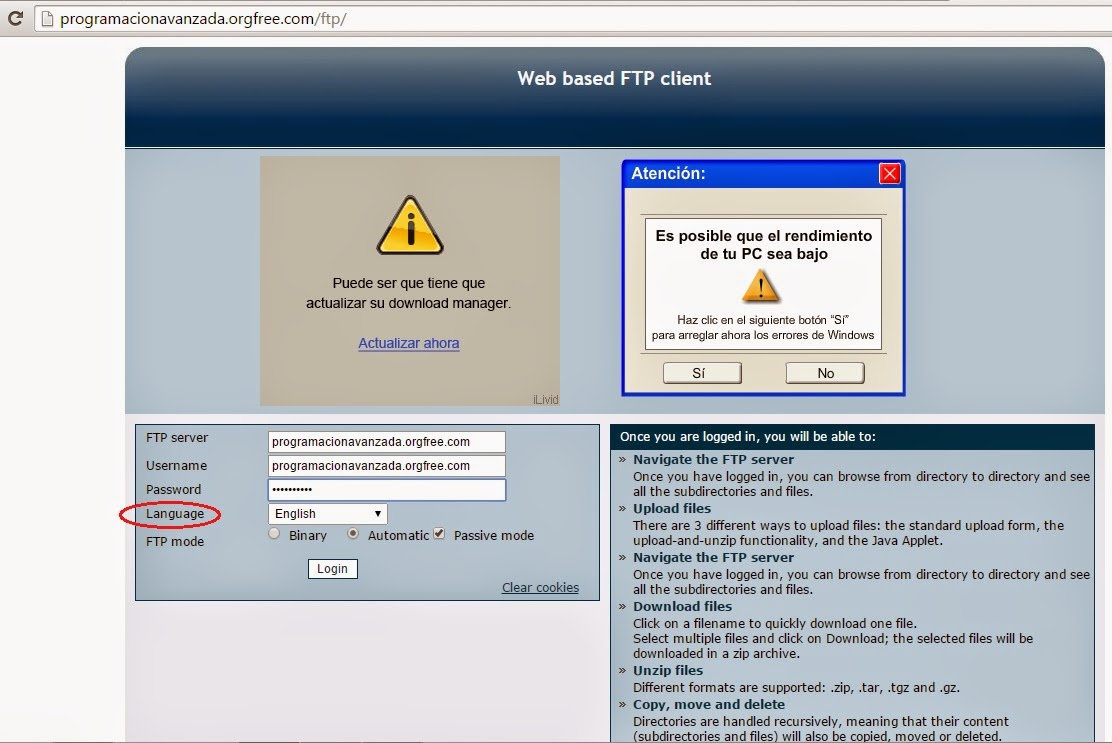Viewport: 1112px width, 743px height.
Task: Click the FTP server input field
Action: [x=386, y=441]
